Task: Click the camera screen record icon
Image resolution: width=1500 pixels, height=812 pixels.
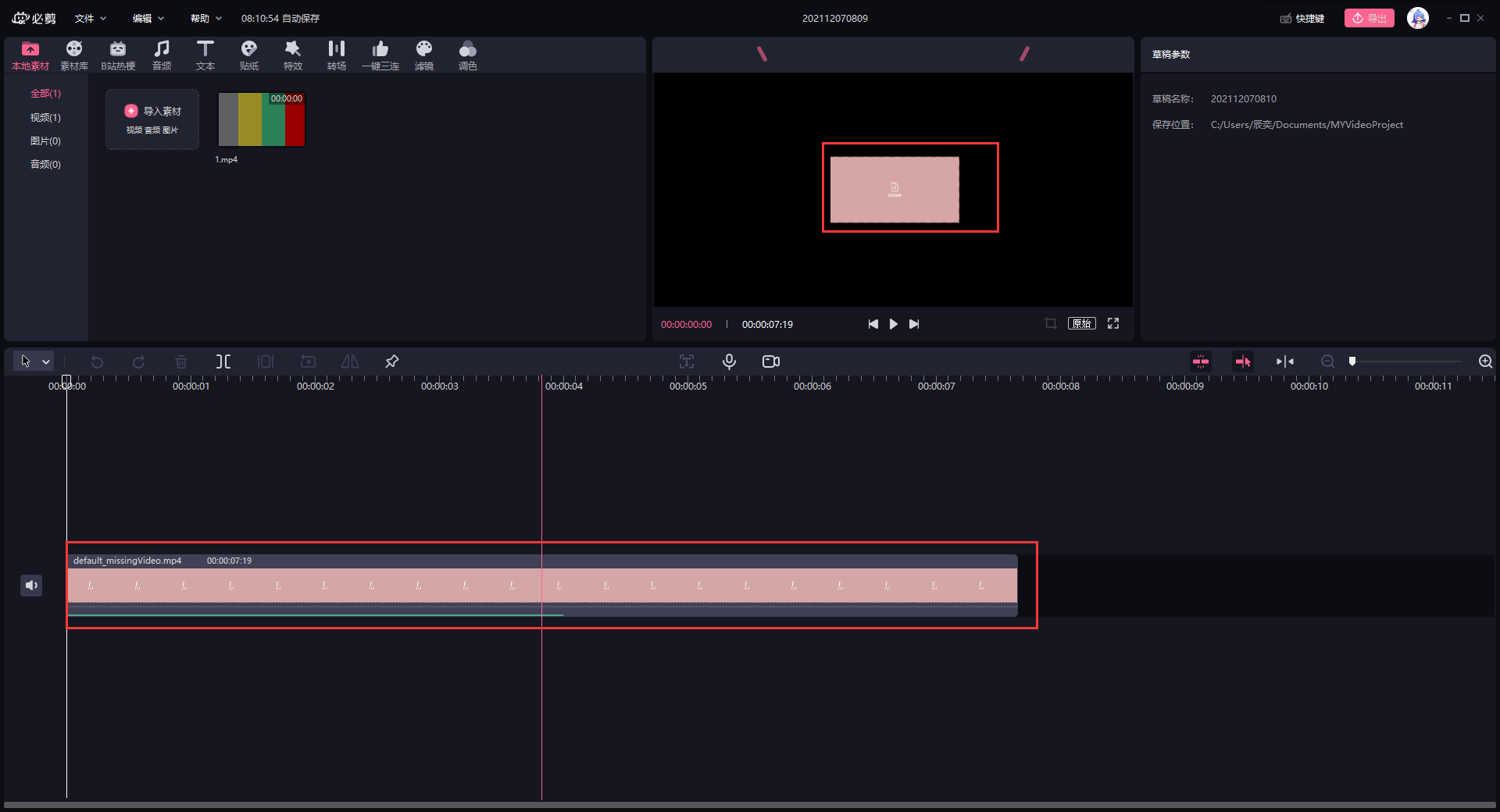Action: pyautogui.click(x=771, y=361)
